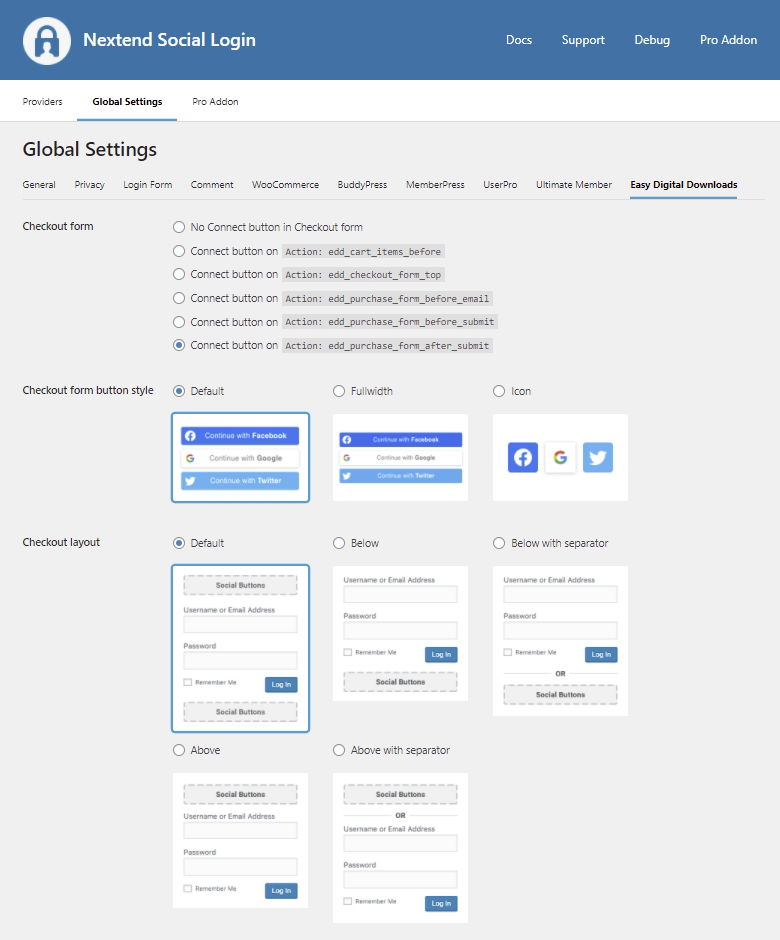Choose edd_checkout_form_top action radio option
The width and height of the screenshot is (780, 940).
179,274
